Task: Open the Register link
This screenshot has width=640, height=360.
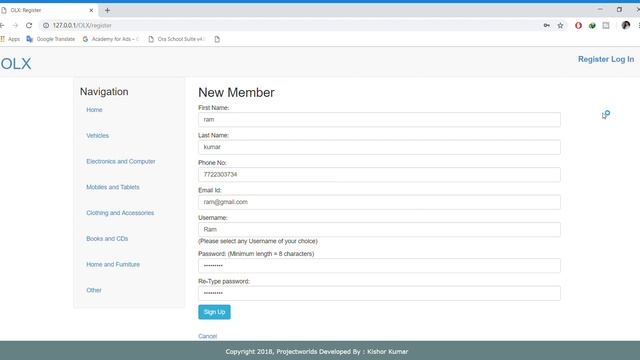Action: coord(593,59)
